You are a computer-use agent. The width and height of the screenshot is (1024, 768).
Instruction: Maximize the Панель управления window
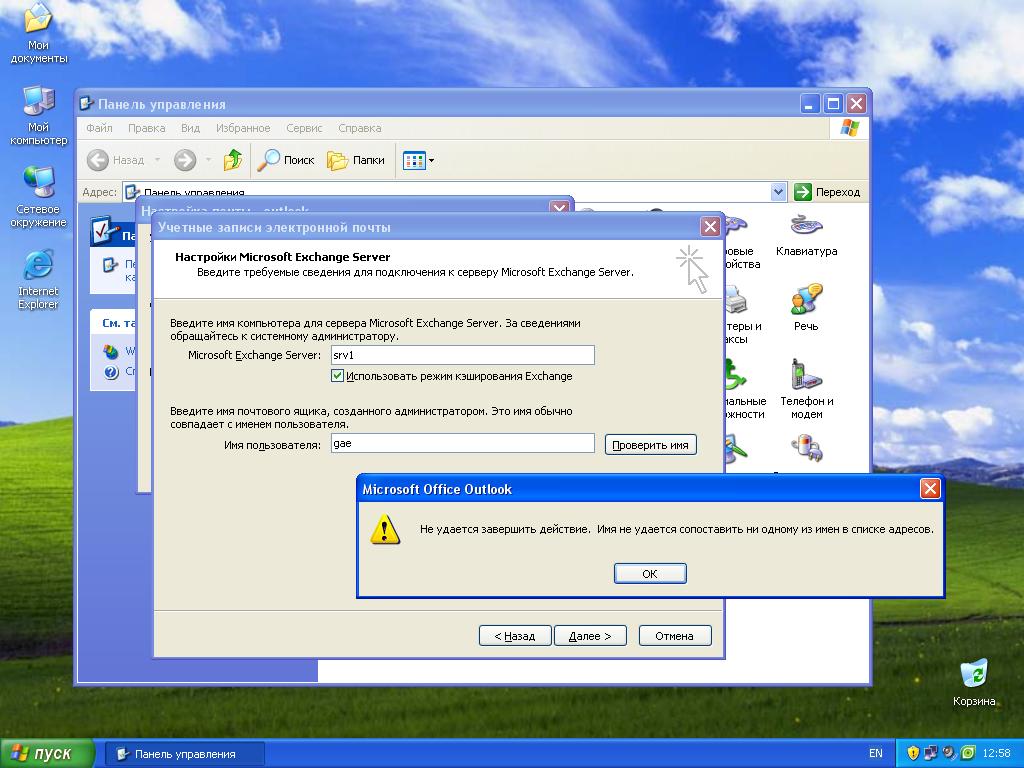[x=833, y=104]
